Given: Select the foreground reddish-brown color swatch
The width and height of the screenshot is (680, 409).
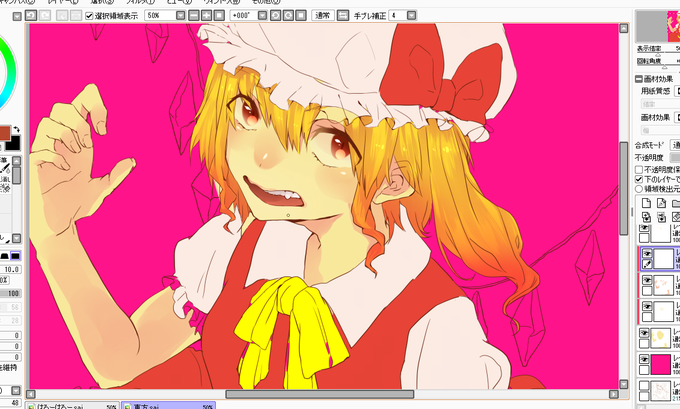Looking at the screenshot, I should pyautogui.click(x=4, y=133).
